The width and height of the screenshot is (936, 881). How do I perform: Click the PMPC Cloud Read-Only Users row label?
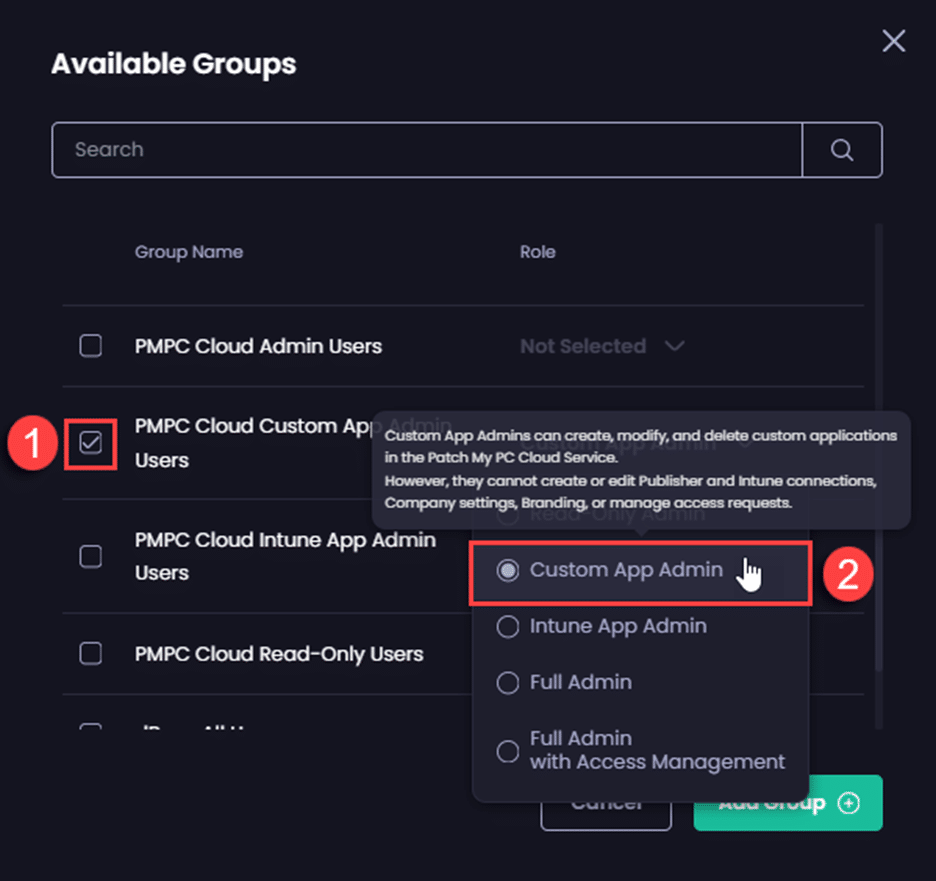click(279, 654)
